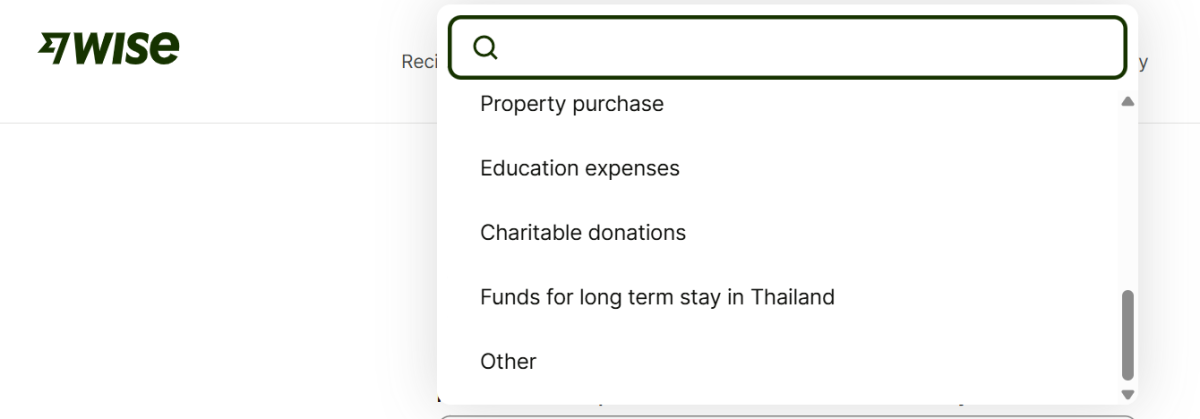Click the scrollbar down arrow
Image resolution: width=1200 pixels, height=419 pixels.
(1128, 395)
